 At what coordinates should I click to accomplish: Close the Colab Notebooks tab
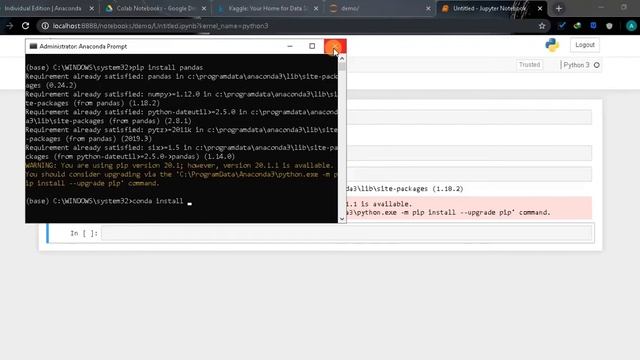coord(204,8)
